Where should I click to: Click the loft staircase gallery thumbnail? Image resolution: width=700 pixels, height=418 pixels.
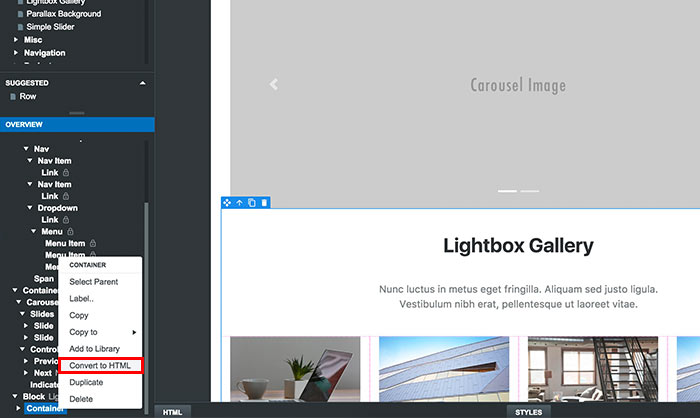(593, 369)
